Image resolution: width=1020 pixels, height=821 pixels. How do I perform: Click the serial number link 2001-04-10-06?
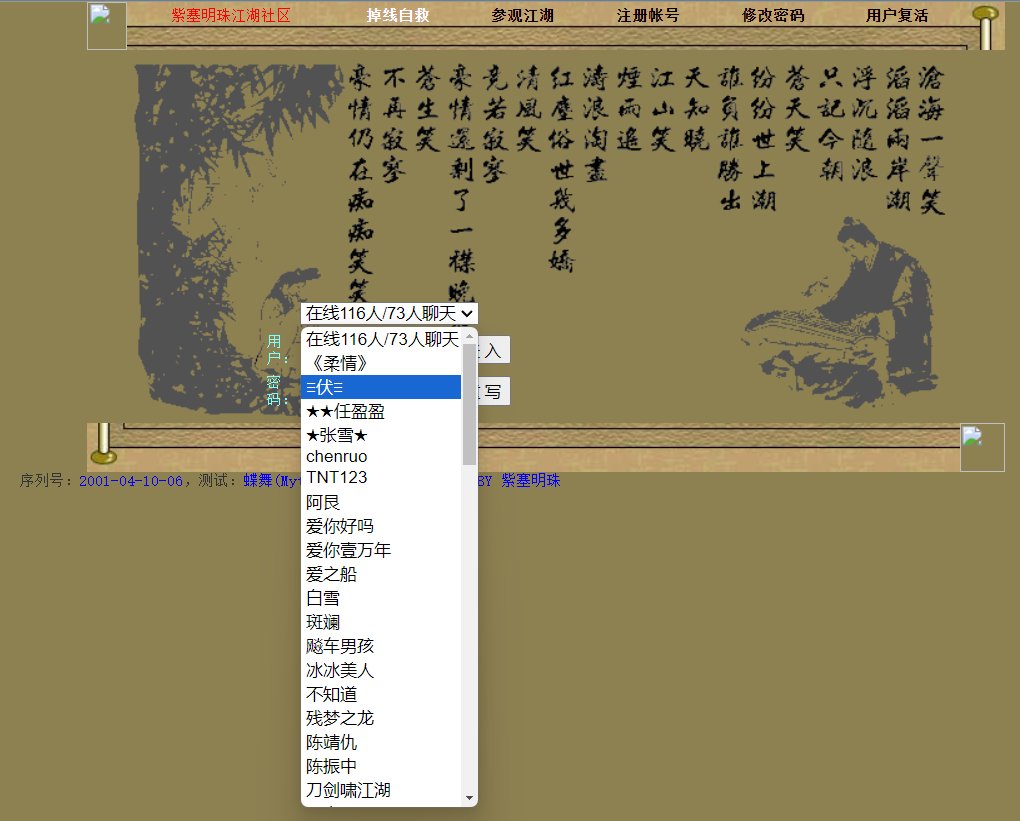coord(131,481)
